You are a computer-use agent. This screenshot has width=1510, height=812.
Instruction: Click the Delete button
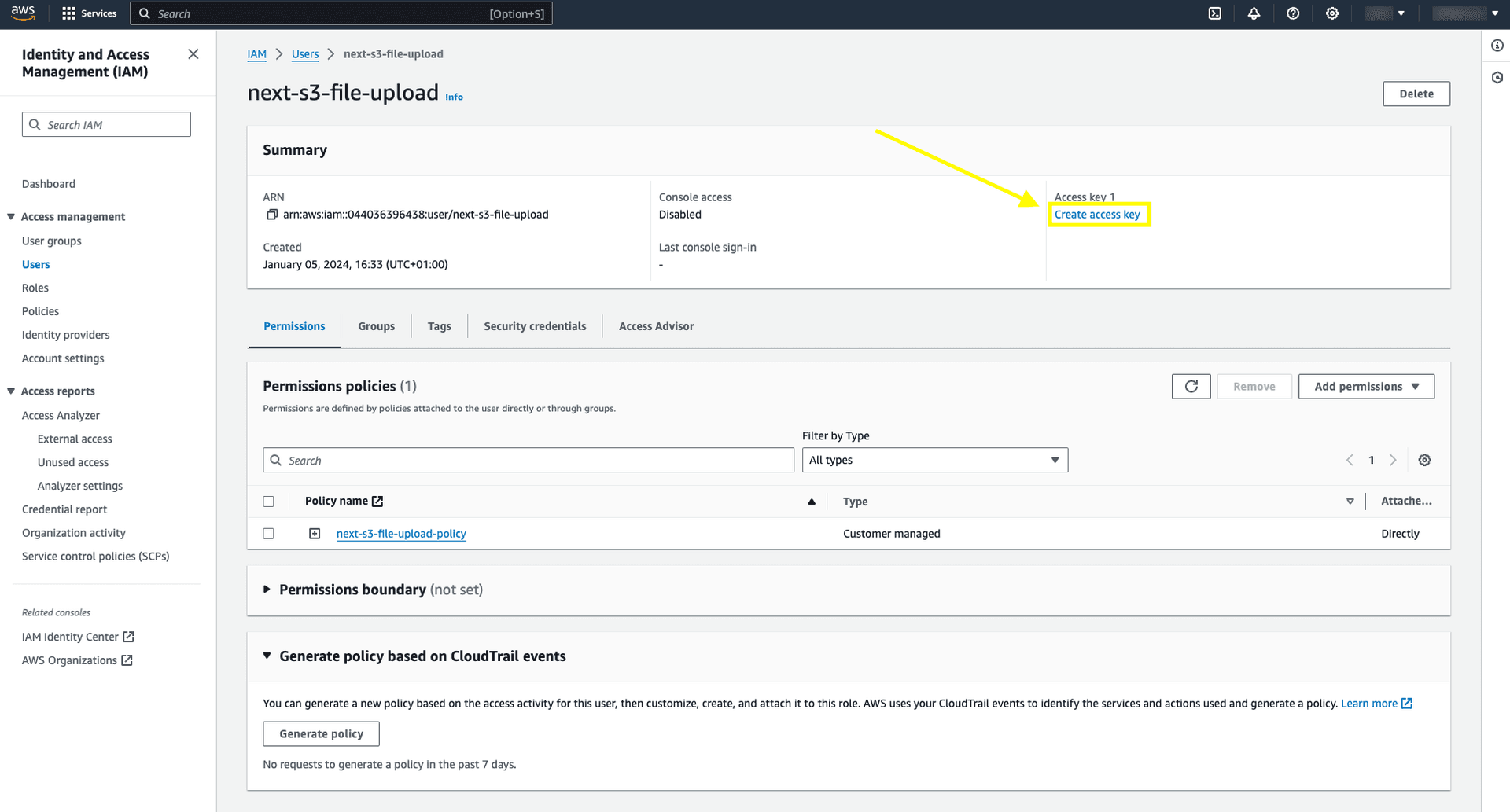click(1416, 94)
